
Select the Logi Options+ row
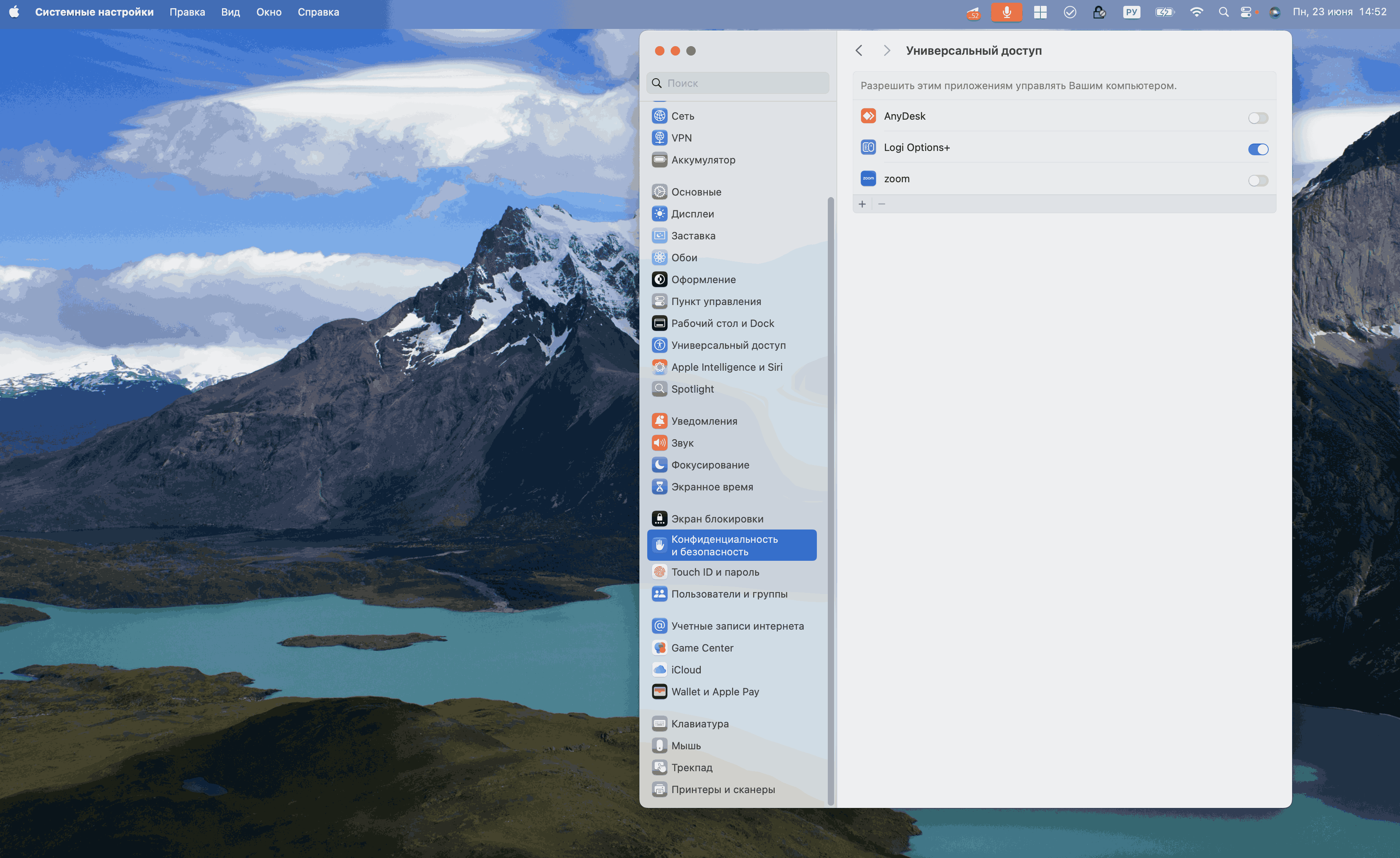(1063, 147)
